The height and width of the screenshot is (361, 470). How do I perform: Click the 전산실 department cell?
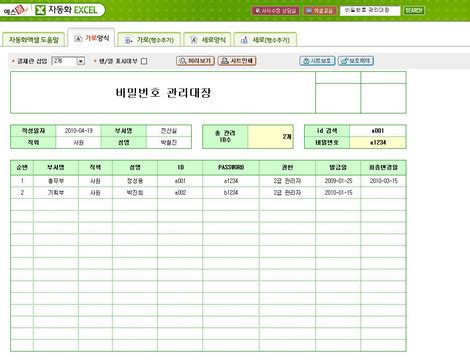click(169, 131)
